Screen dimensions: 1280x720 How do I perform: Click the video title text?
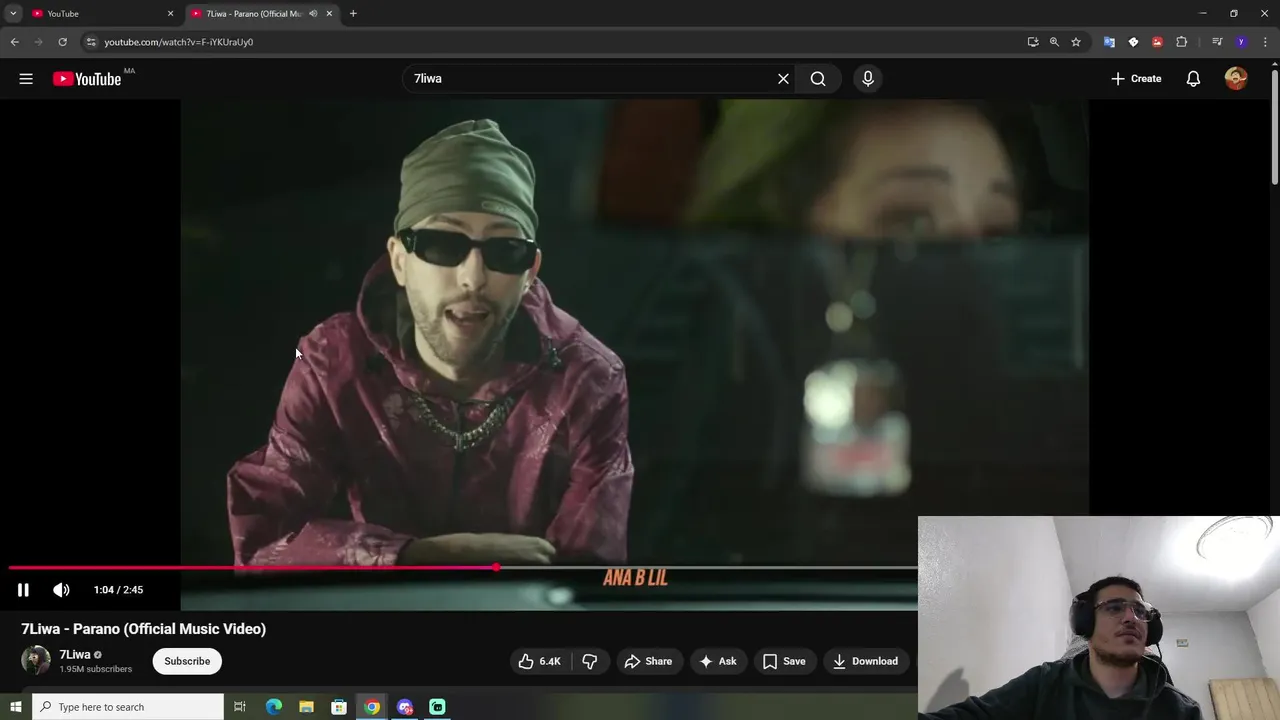click(143, 629)
